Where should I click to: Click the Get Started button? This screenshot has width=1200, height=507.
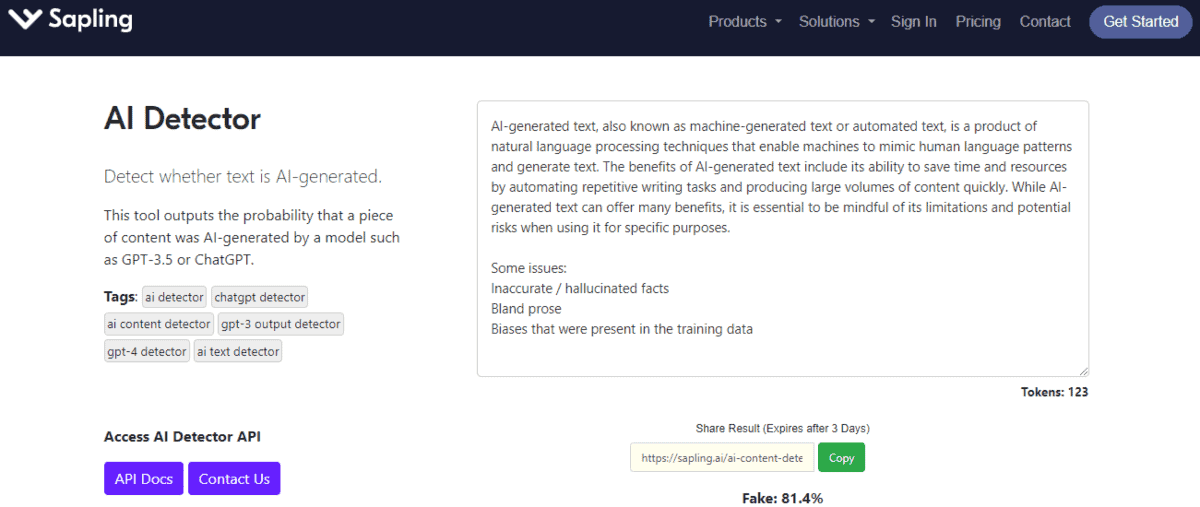click(1140, 21)
